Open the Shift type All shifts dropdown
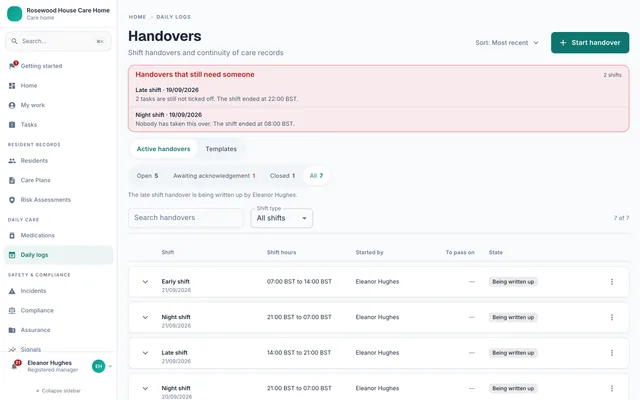Screen dimensions: 640x400 281,218
